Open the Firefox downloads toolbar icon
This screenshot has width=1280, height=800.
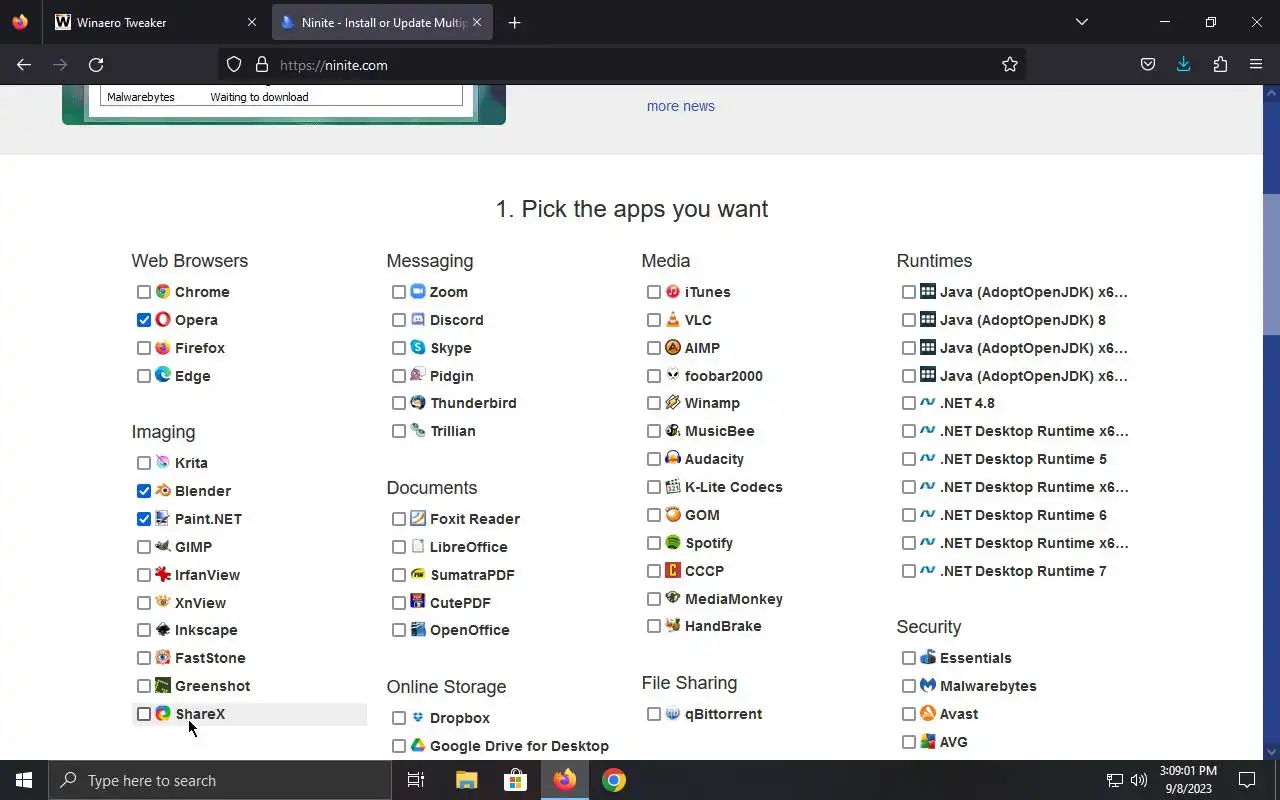1184,65
